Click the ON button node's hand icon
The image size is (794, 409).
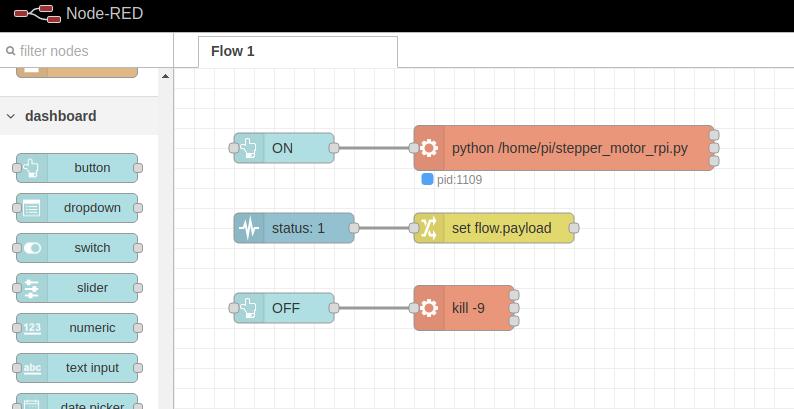coord(249,148)
